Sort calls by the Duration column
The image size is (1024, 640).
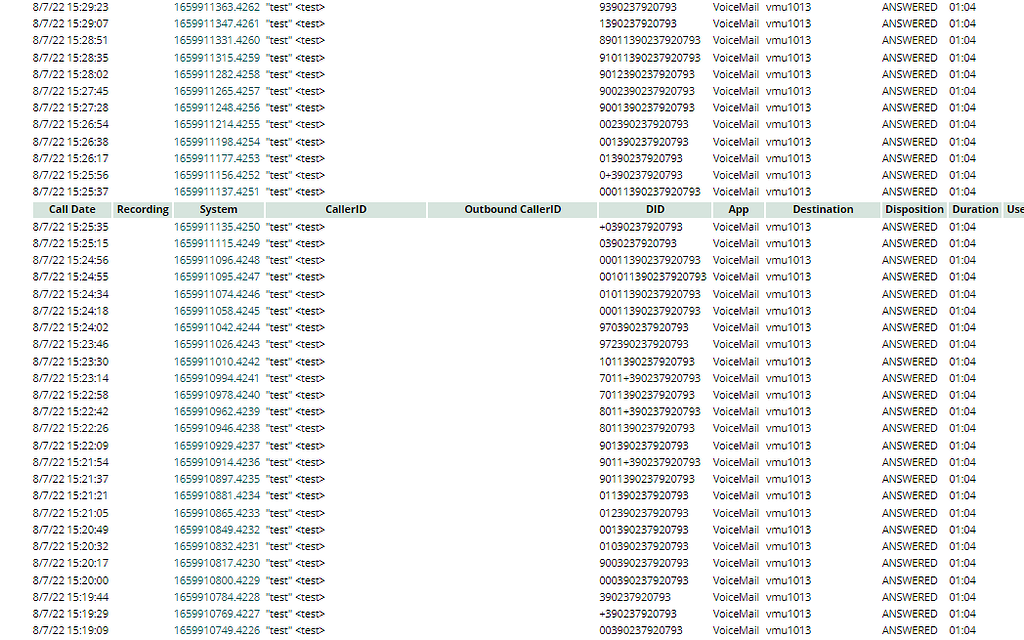coord(975,209)
